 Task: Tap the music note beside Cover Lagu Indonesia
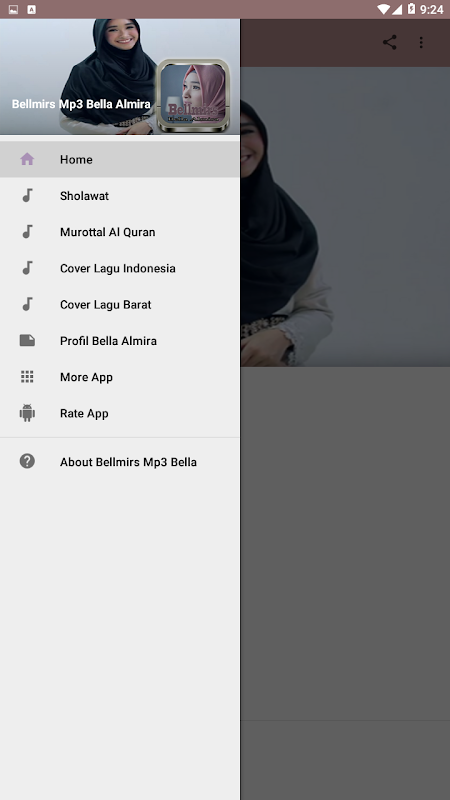pos(27,268)
